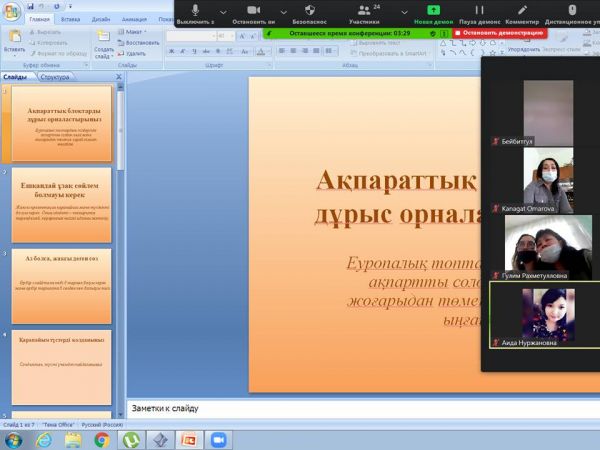Open Zoom Security shield options
Viewport: 600px width, 450px height.
309,8
